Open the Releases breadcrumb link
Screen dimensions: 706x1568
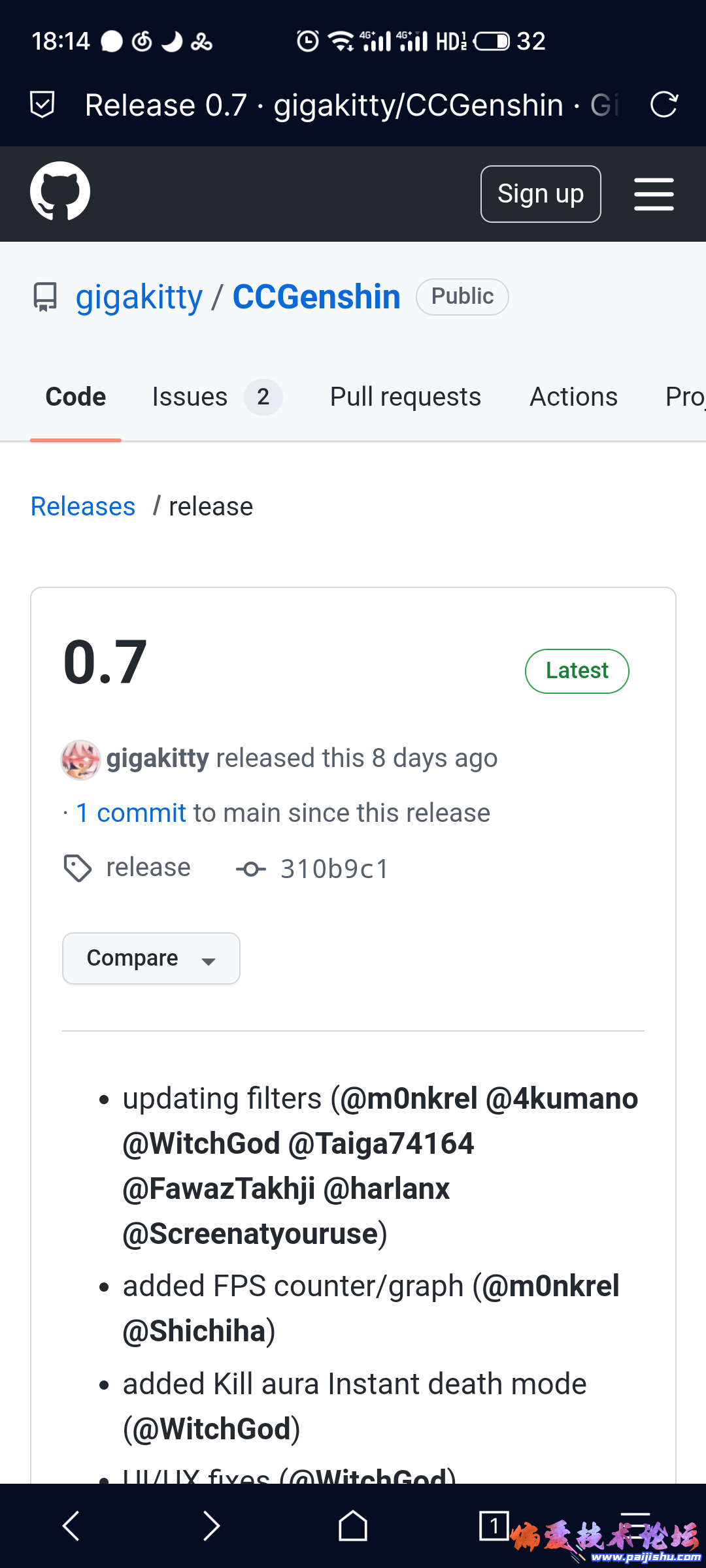[83, 506]
